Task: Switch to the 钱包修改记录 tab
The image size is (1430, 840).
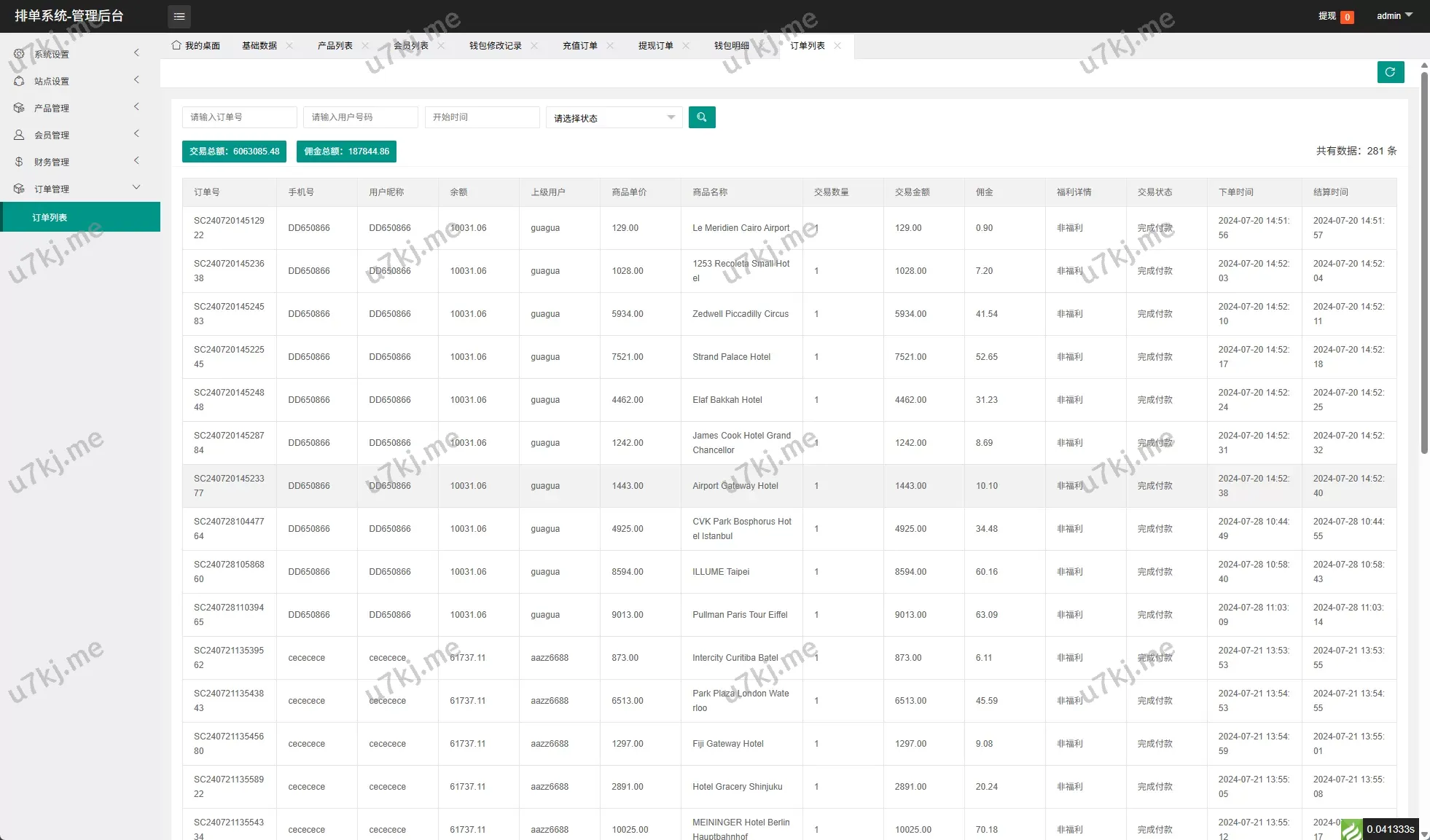Action: pos(495,46)
